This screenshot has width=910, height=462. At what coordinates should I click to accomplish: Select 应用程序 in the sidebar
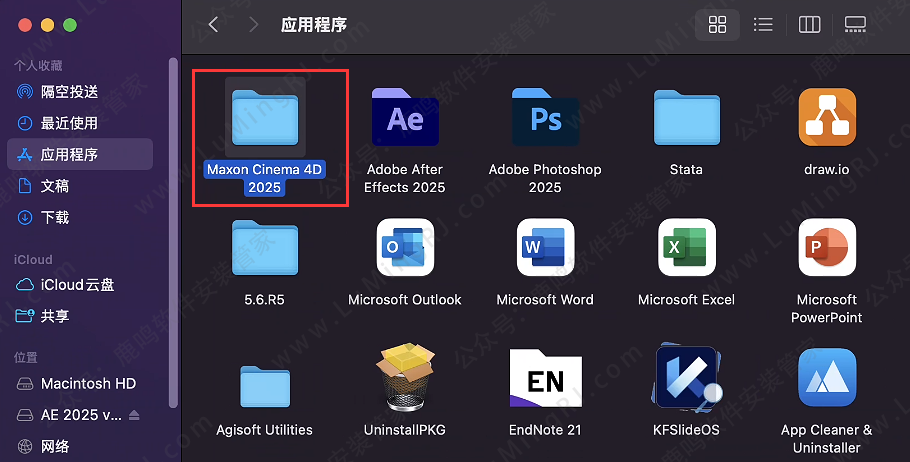80,154
